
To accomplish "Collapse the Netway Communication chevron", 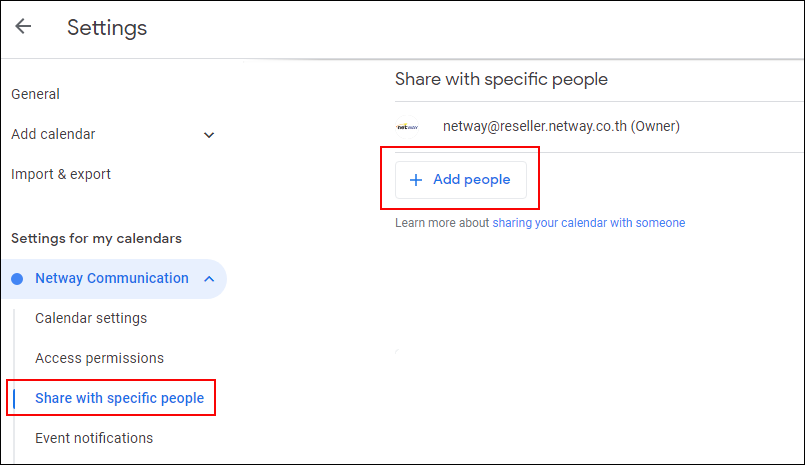I will [209, 279].
